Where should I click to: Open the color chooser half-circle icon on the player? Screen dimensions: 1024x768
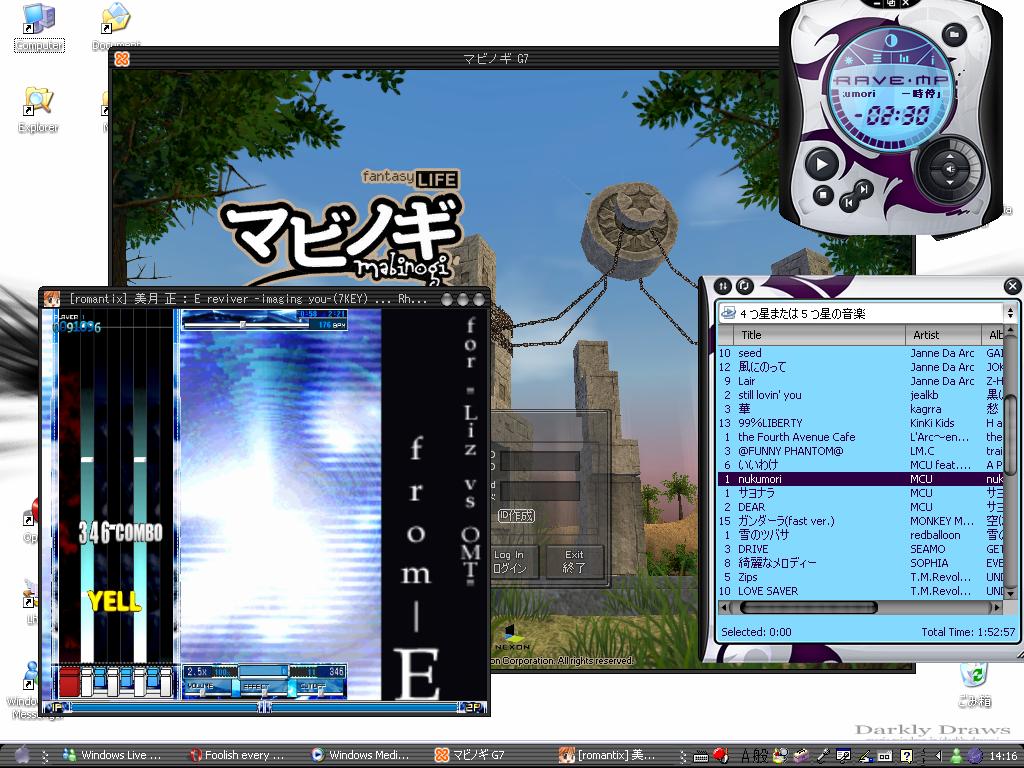tap(891, 41)
